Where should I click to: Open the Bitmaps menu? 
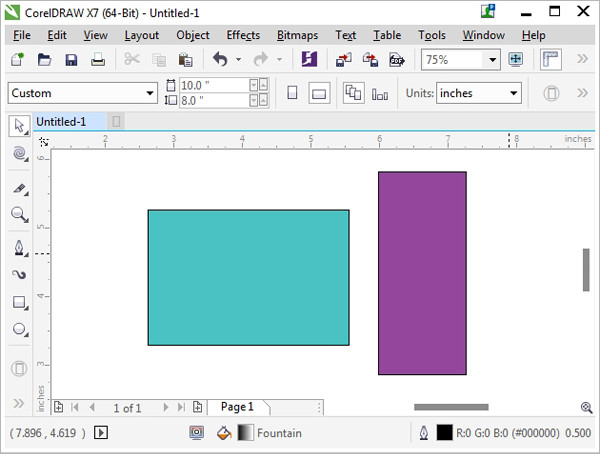(297, 35)
